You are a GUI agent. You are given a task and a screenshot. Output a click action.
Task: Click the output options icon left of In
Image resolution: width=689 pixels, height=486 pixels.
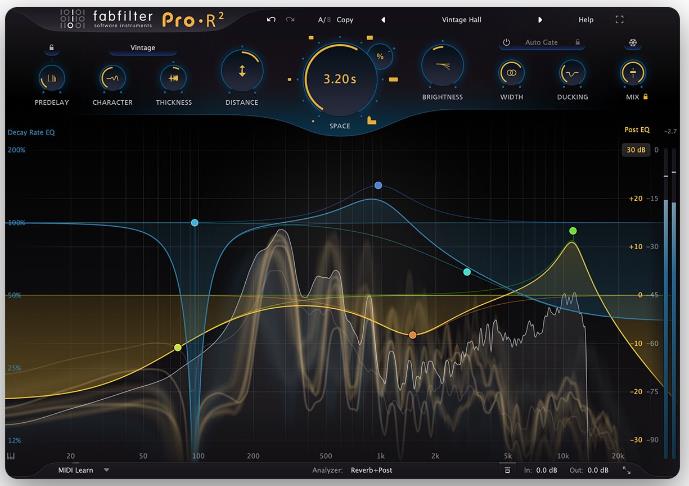(507, 470)
